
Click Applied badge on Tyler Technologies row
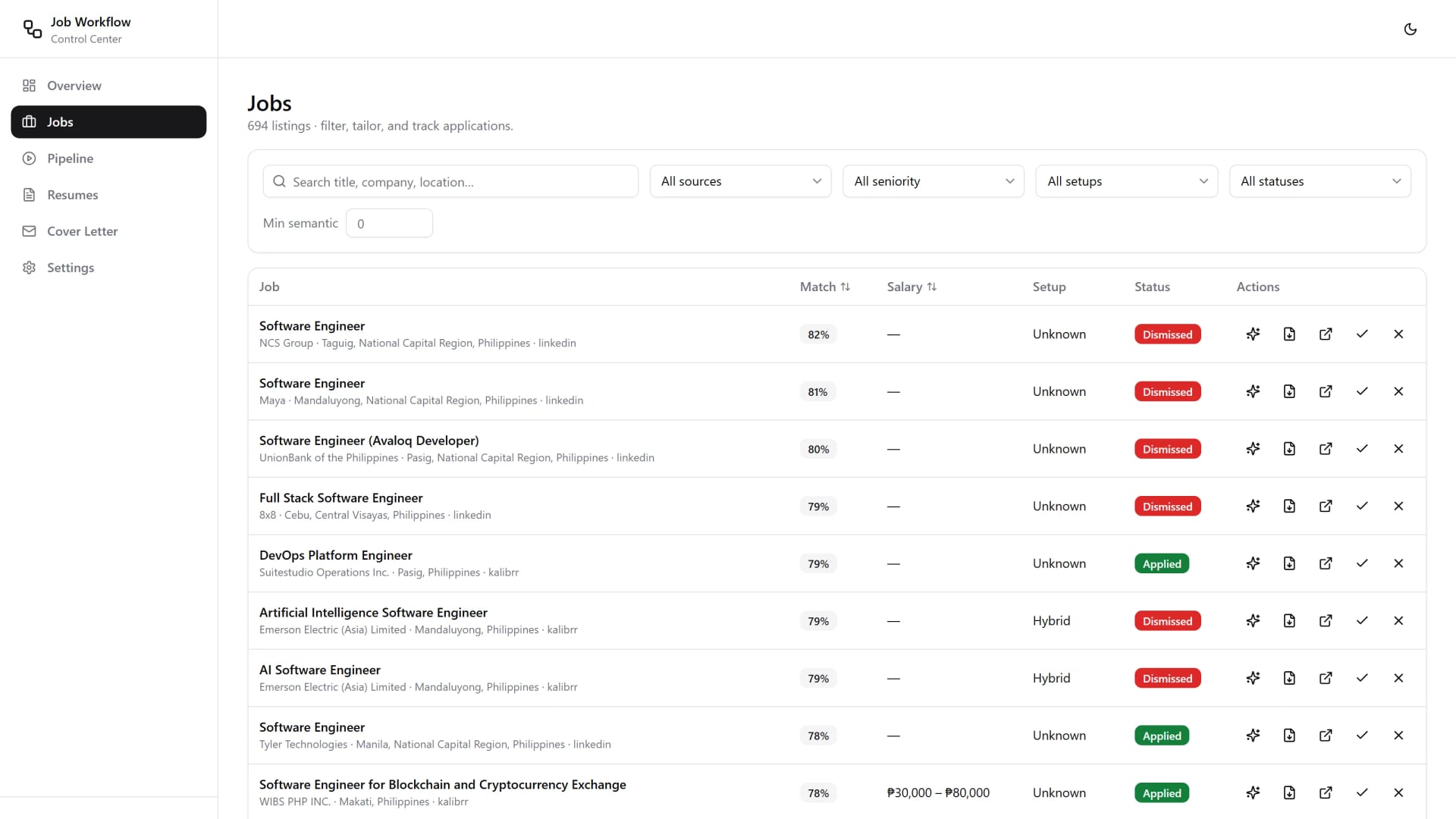(1162, 736)
